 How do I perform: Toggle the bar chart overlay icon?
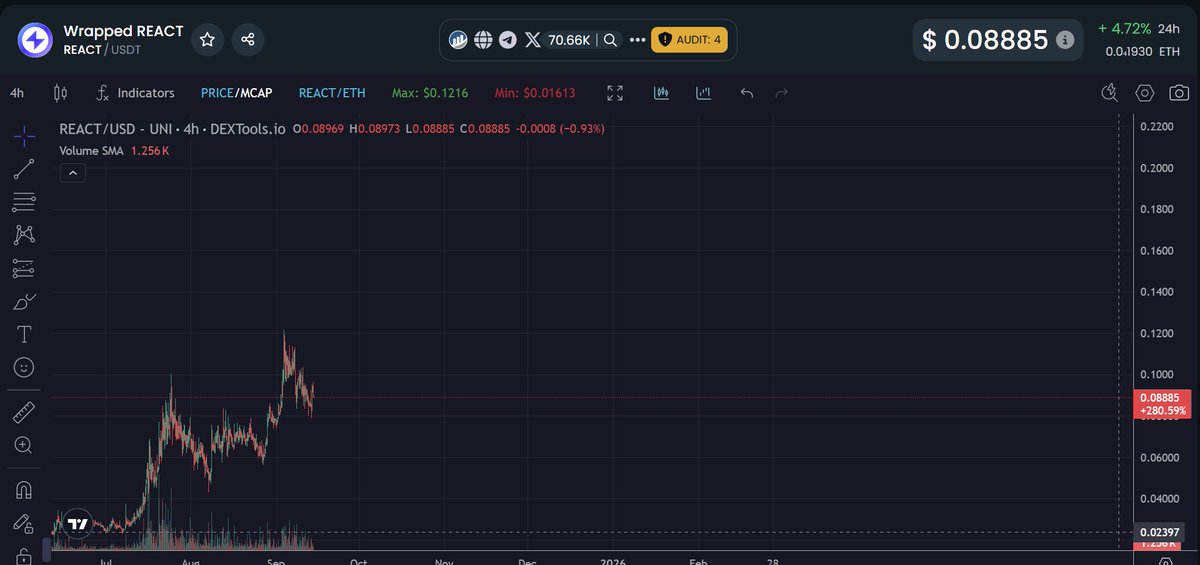(x=704, y=93)
